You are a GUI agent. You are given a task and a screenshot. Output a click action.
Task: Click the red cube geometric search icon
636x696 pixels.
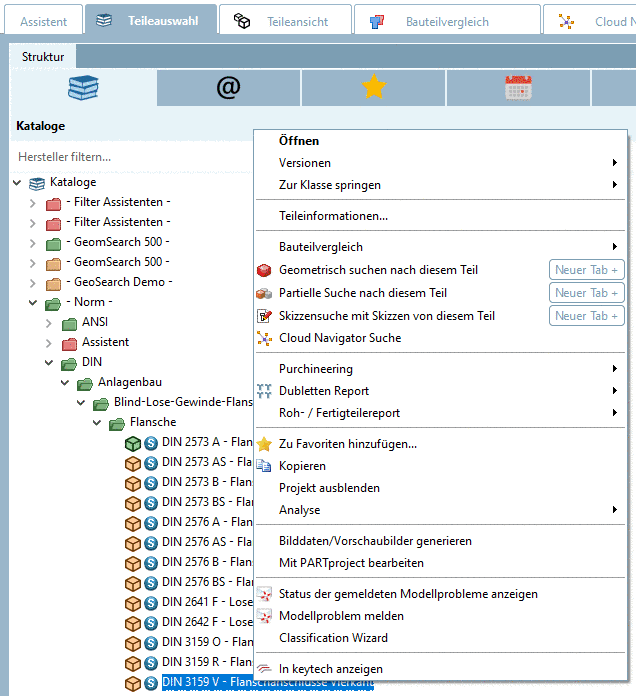[x=264, y=270]
